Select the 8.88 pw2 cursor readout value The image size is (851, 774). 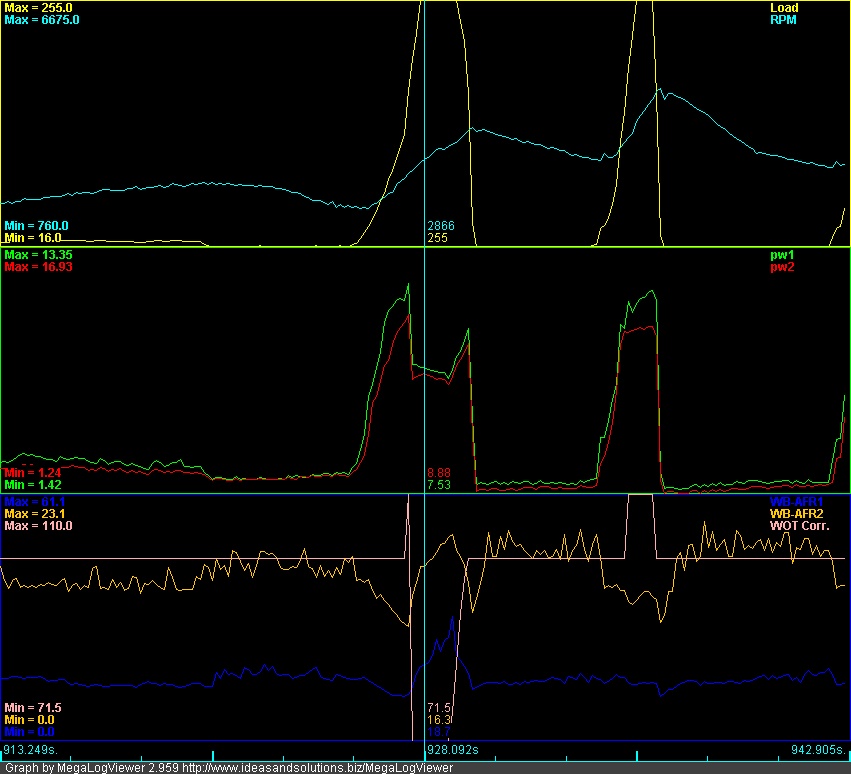click(438, 472)
